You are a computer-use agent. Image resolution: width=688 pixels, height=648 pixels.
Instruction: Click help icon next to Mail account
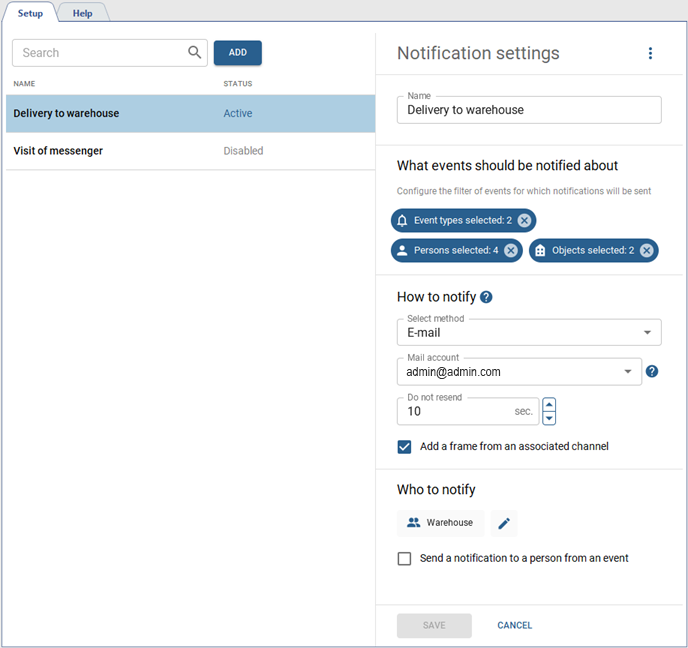[652, 371]
